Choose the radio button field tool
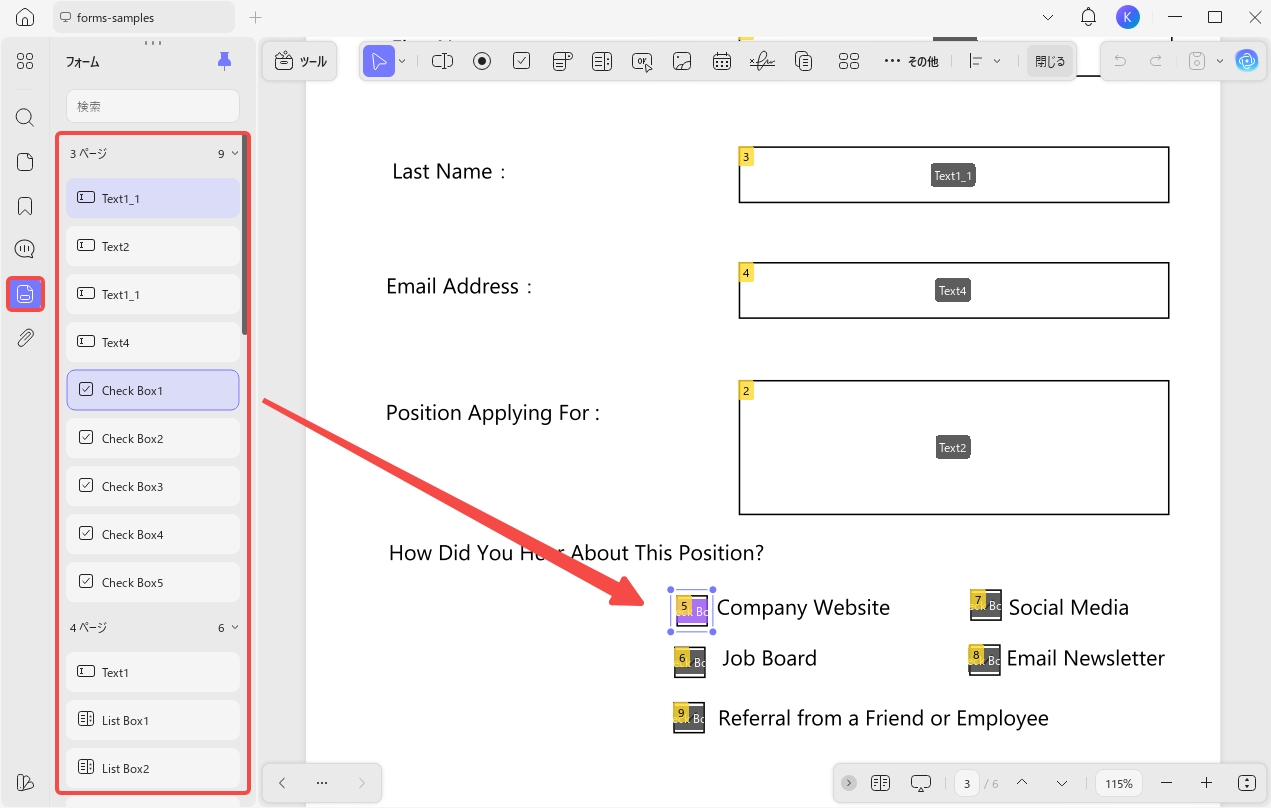 point(482,61)
